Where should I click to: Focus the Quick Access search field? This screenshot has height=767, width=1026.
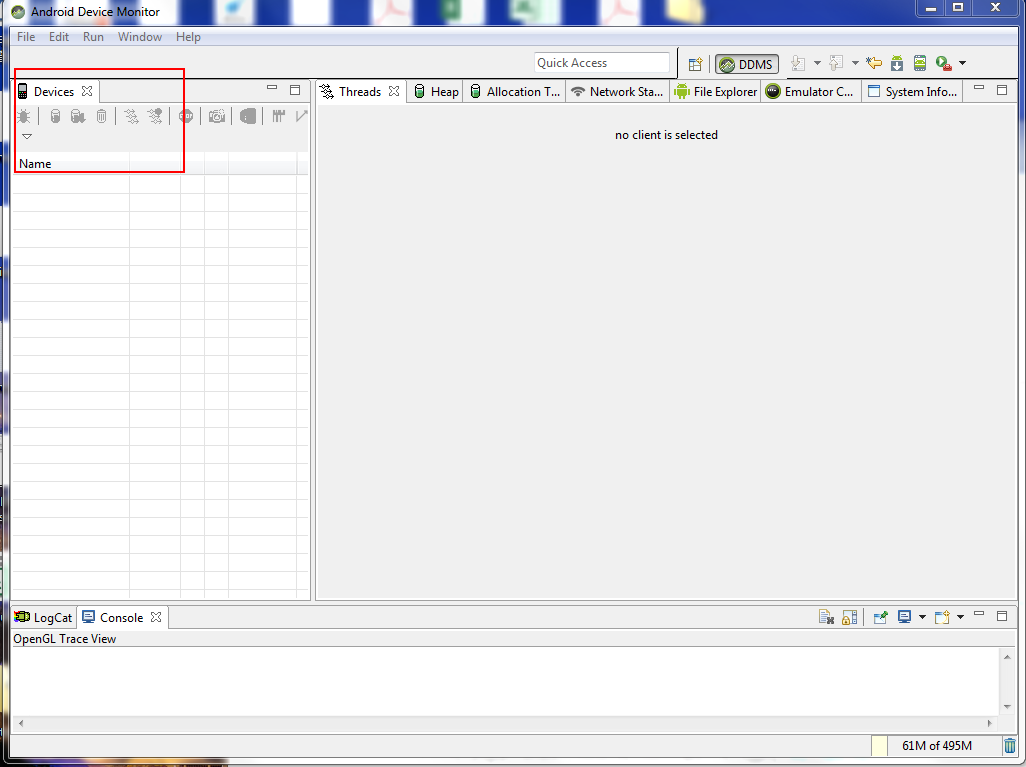click(602, 63)
